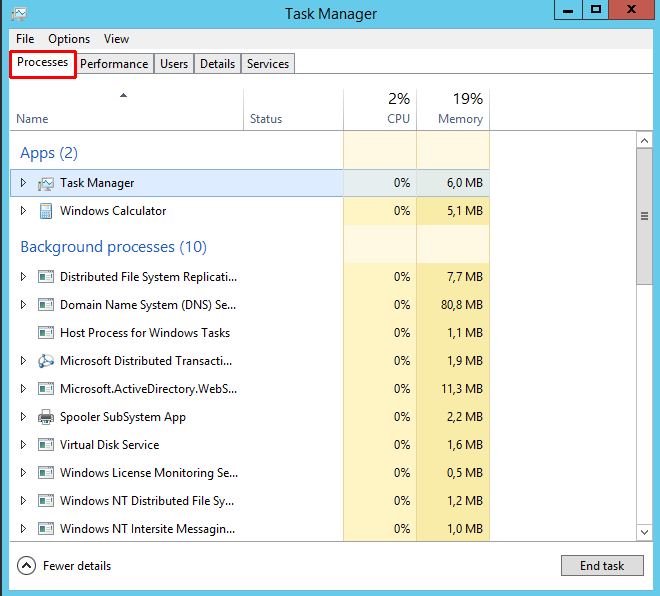Click the Fewer details circle arrow icon
This screenshot has height=596, width=660.
27,566
